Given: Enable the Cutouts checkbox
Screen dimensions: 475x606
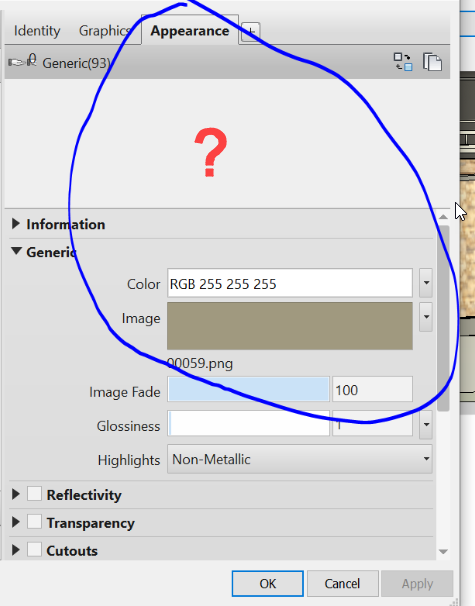Looking at the screenshot, I should tap(34, 550).
